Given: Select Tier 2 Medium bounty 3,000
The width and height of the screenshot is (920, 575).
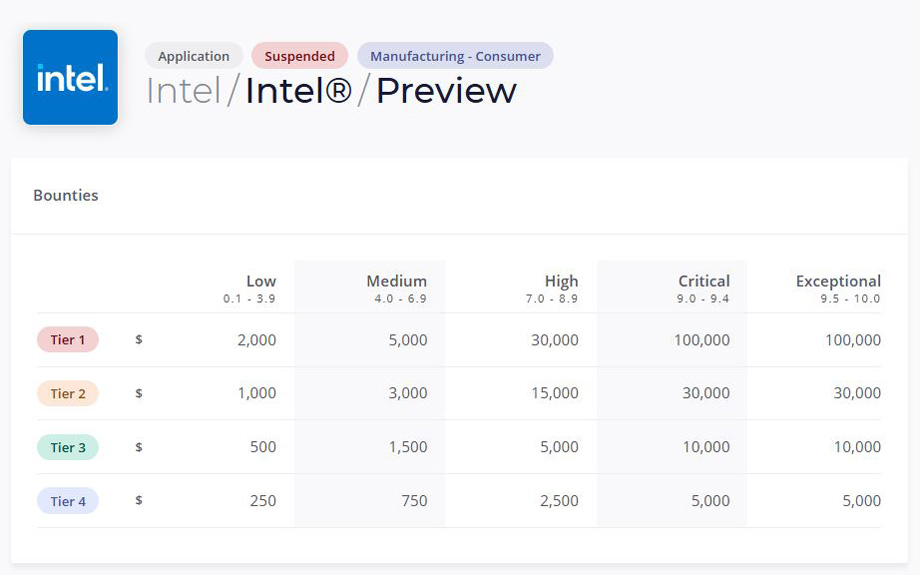Looking at the screenshot, I should (x=408, y=393).
